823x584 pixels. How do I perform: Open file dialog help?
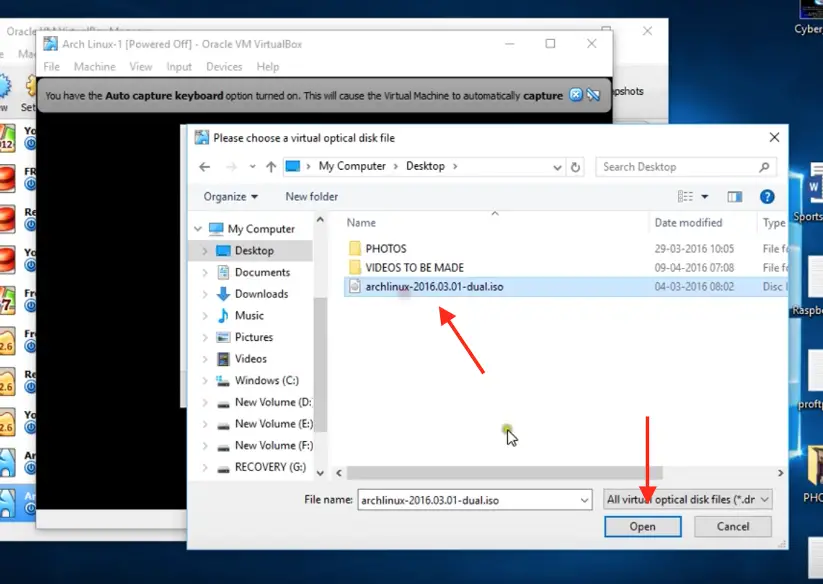(x=767, y=197)
